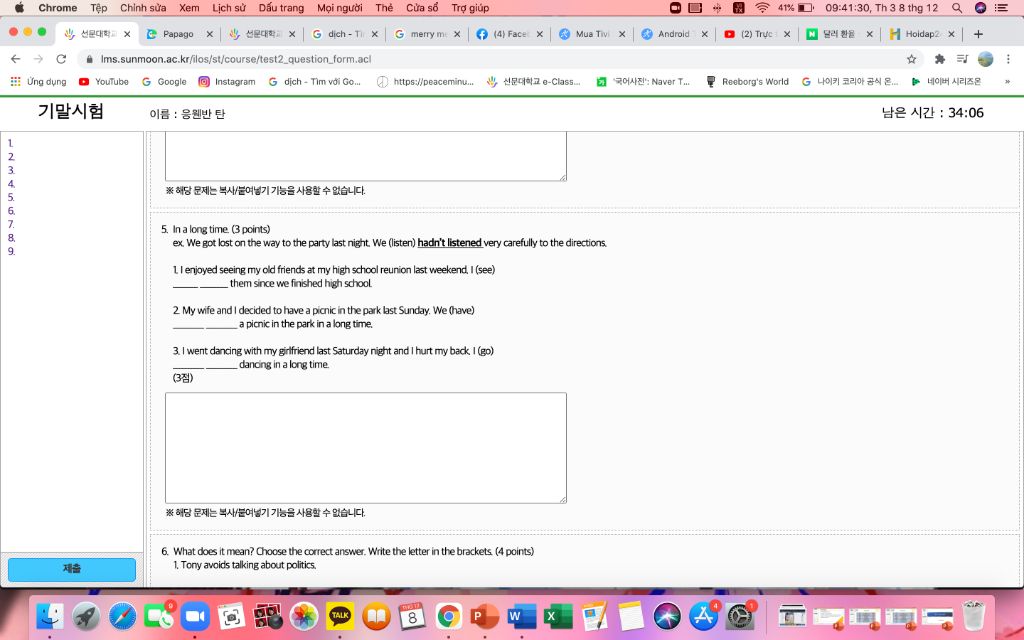
Task: Bookmark this page with star icon
Action: click(911, 59)
